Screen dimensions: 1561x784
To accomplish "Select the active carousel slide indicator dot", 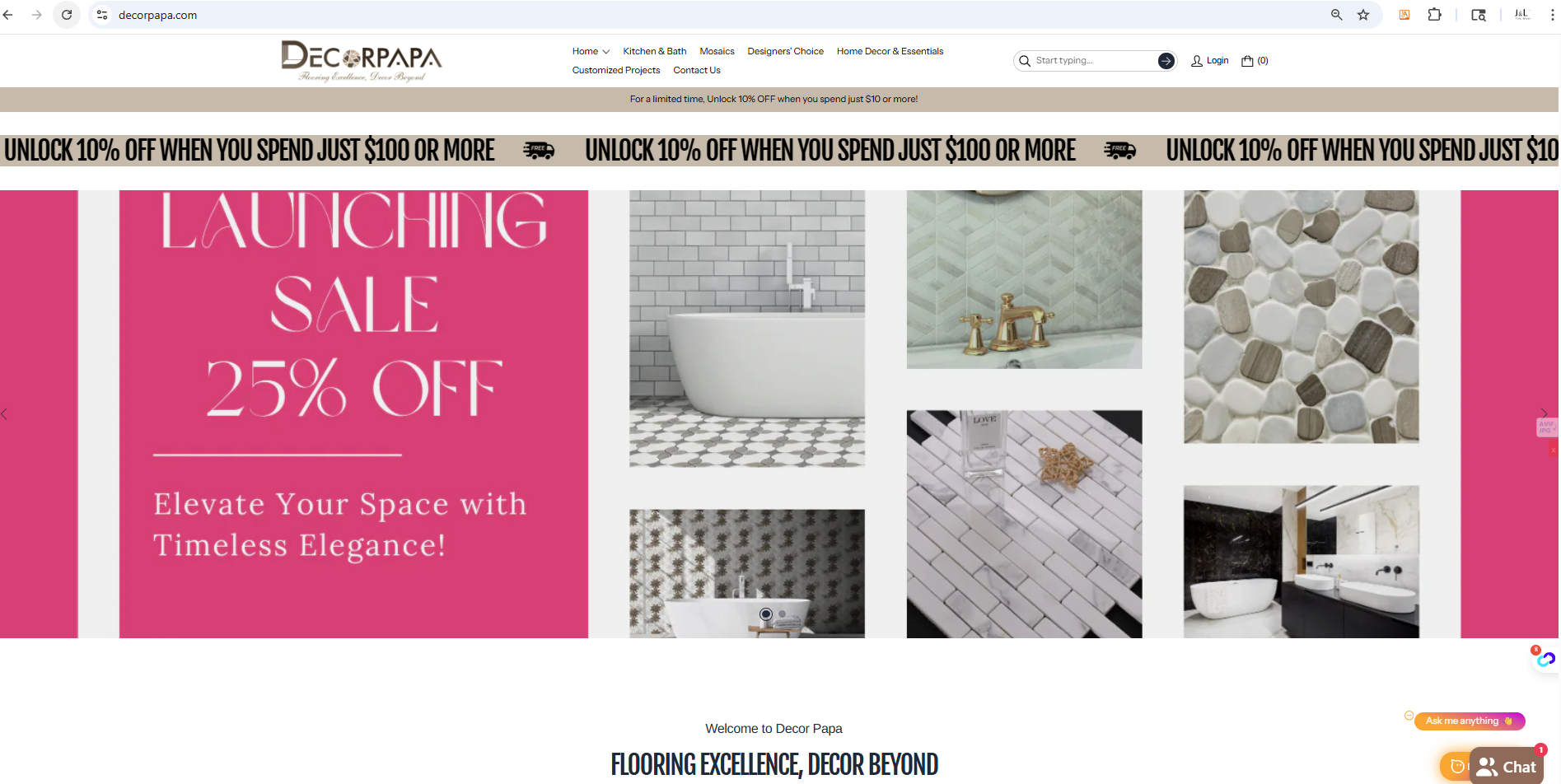I will pos(766,614).
